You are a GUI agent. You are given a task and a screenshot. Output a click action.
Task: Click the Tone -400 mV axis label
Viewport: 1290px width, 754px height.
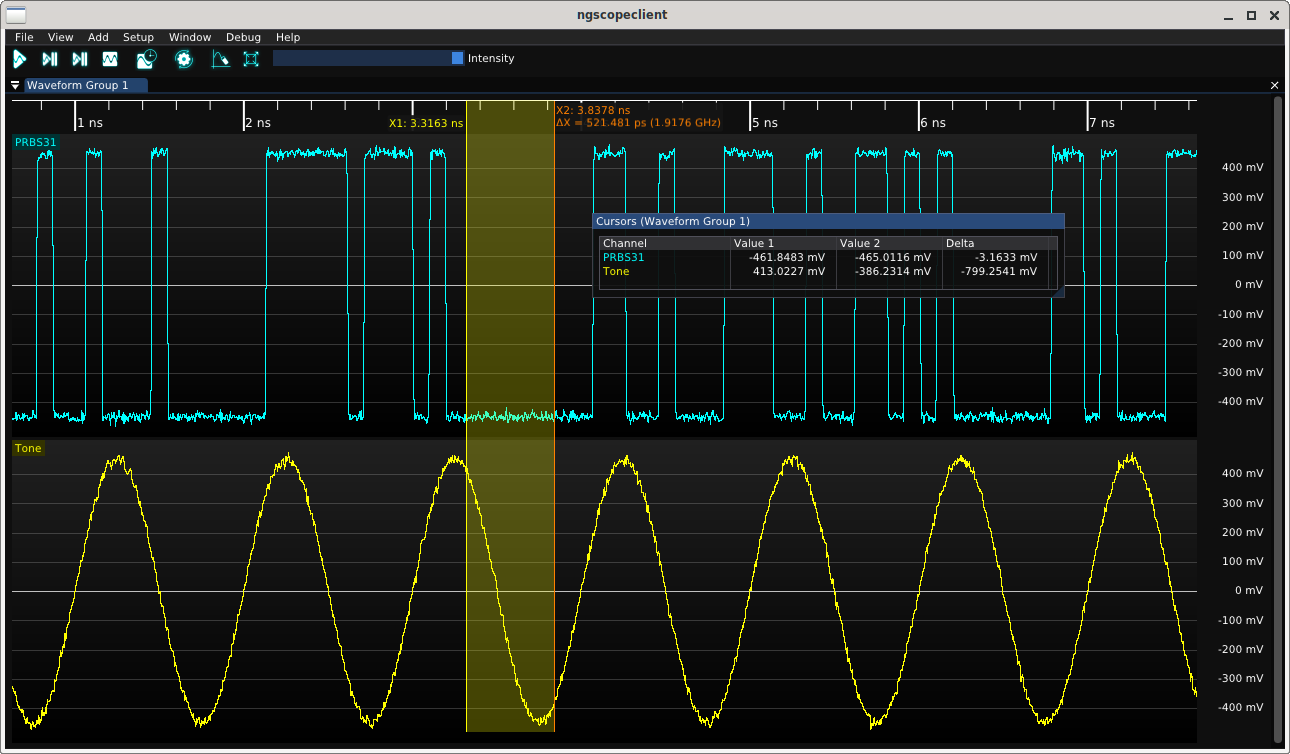pyautogui.click(x=1240, y=707)
